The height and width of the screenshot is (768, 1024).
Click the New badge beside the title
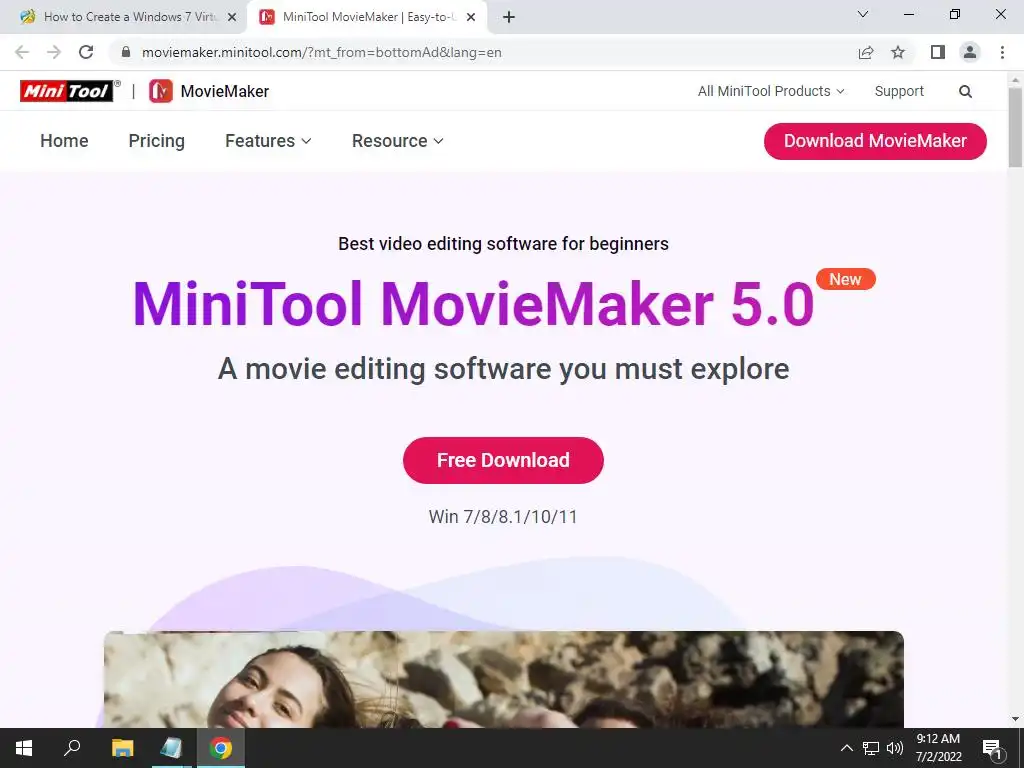(846, 280)
